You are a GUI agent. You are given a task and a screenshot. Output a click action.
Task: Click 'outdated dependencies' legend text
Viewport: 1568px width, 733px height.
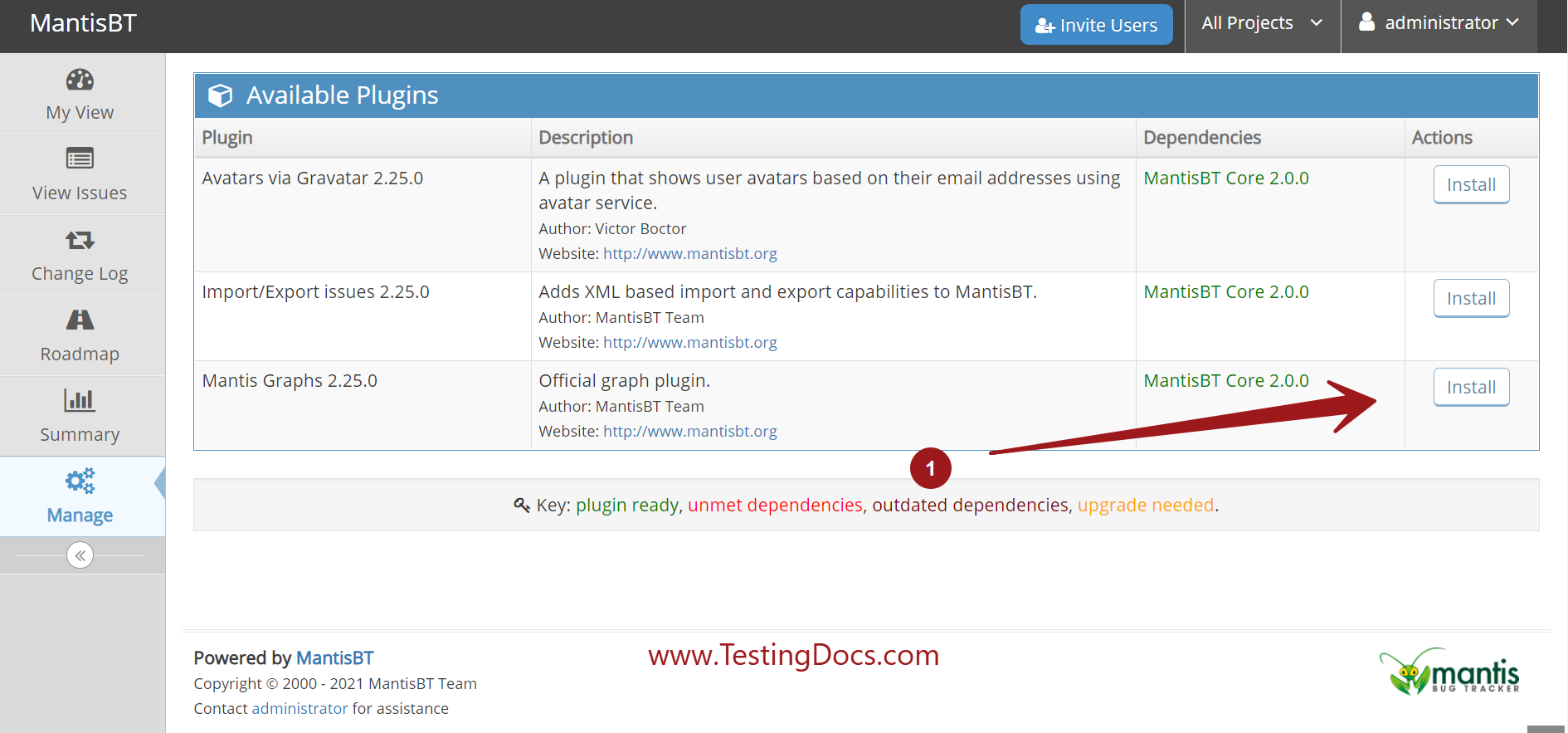pos(971,505)
